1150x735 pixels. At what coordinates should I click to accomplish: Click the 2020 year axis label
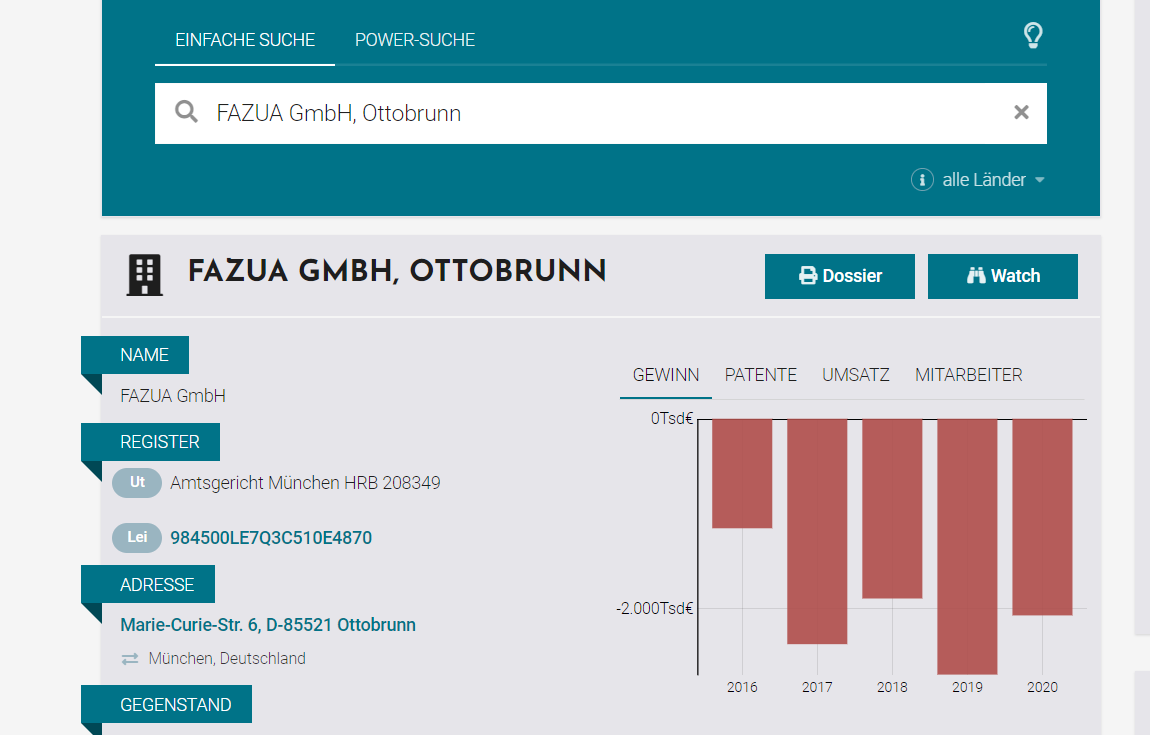1042,687
